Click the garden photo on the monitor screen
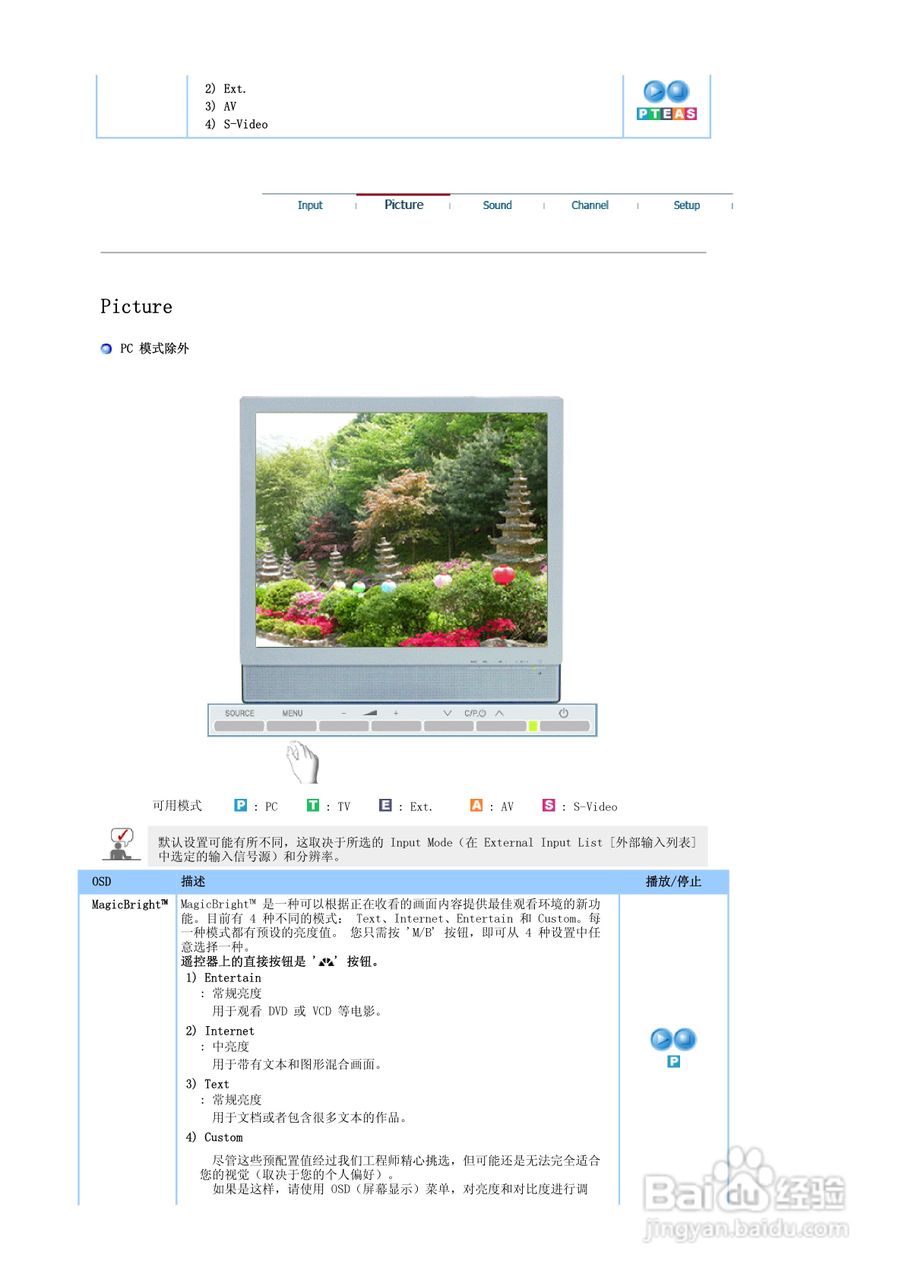This screenshot has height=1280, width=905. click(x=402, y=530)
